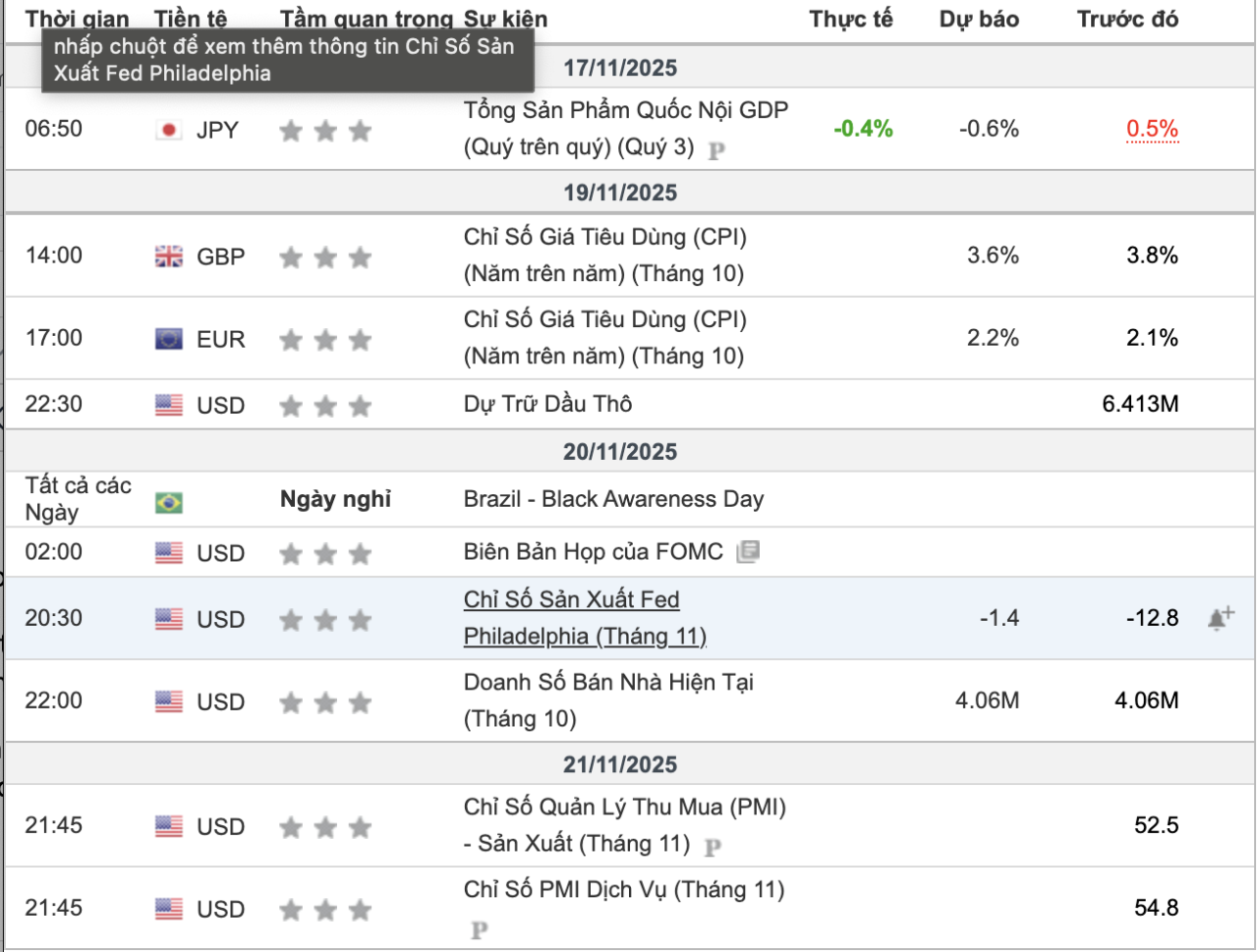
Task: Click the Thực tế column header
Action: point(850,19)
